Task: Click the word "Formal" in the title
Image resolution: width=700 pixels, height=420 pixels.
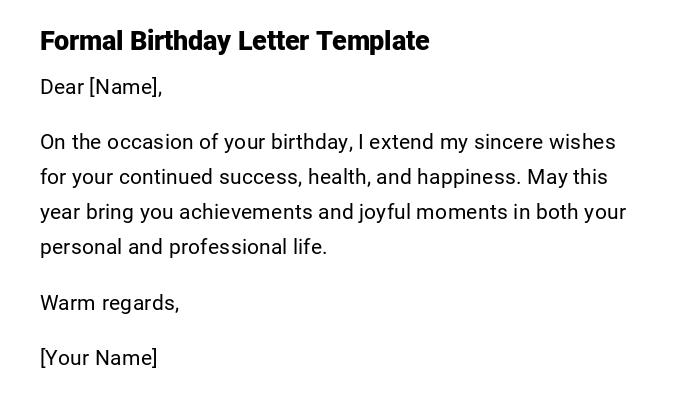Action: pos(82,41)
